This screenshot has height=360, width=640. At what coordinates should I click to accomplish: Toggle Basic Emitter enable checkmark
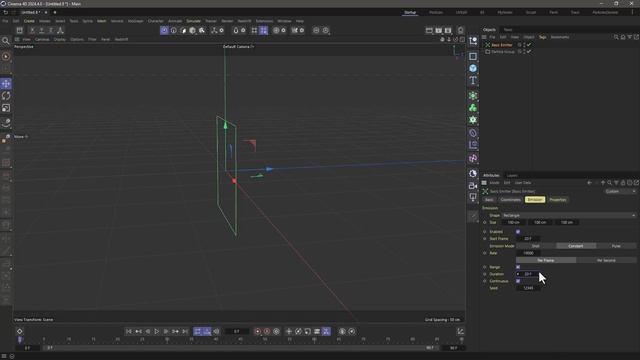coord(529,45)
